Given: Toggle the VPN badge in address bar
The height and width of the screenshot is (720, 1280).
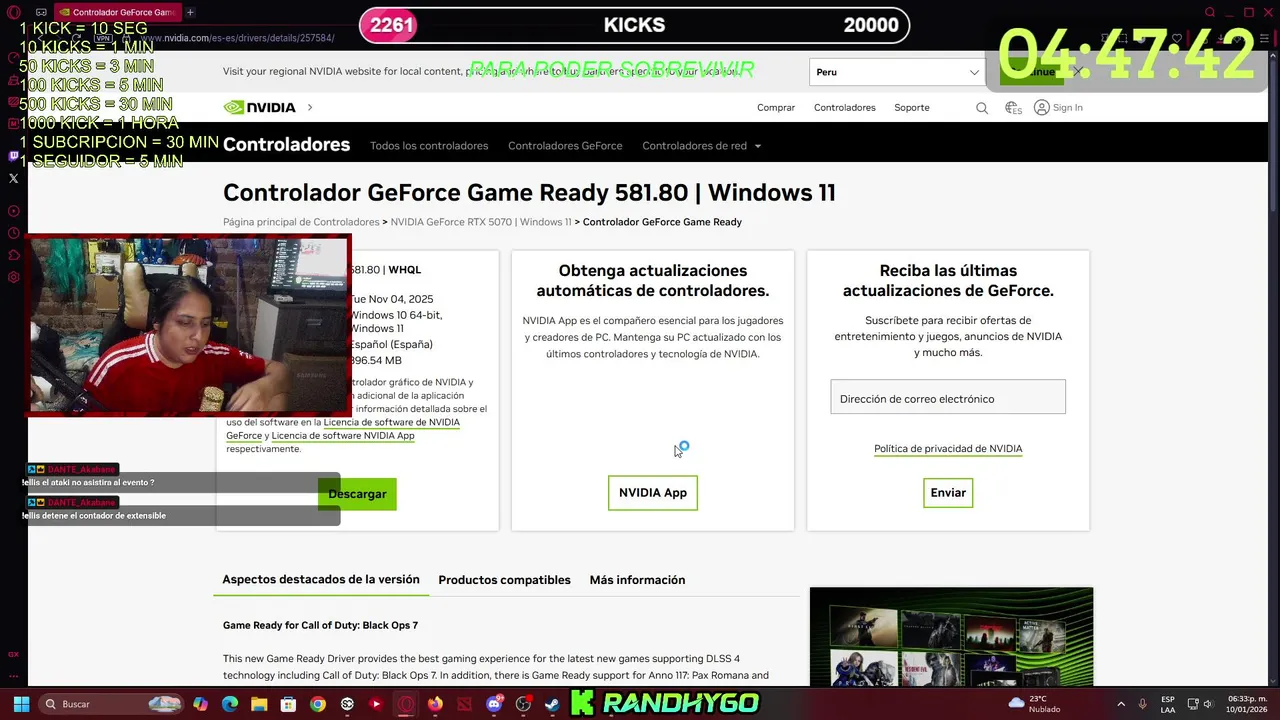Looking at the screenshot, I should click(x=103, y=38).
